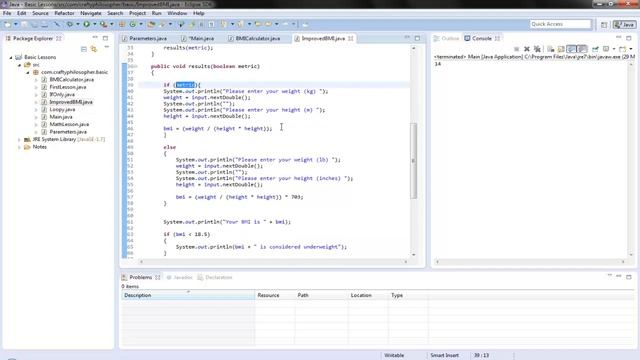Open the Run dropdown arrow
640x360 pixels.
click(x=94, y=24)
